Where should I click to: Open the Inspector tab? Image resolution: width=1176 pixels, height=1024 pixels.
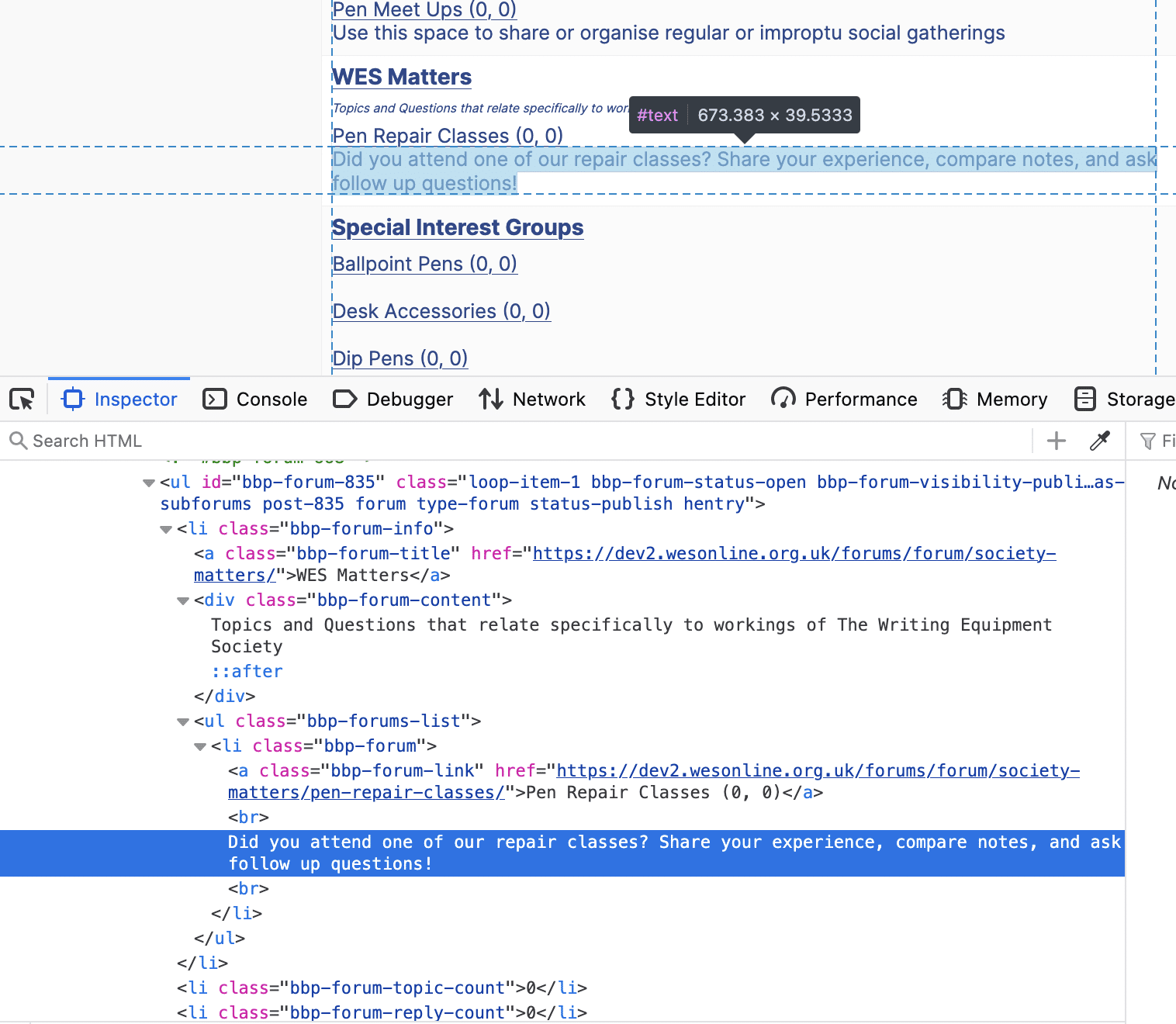(x=119, y=400)
